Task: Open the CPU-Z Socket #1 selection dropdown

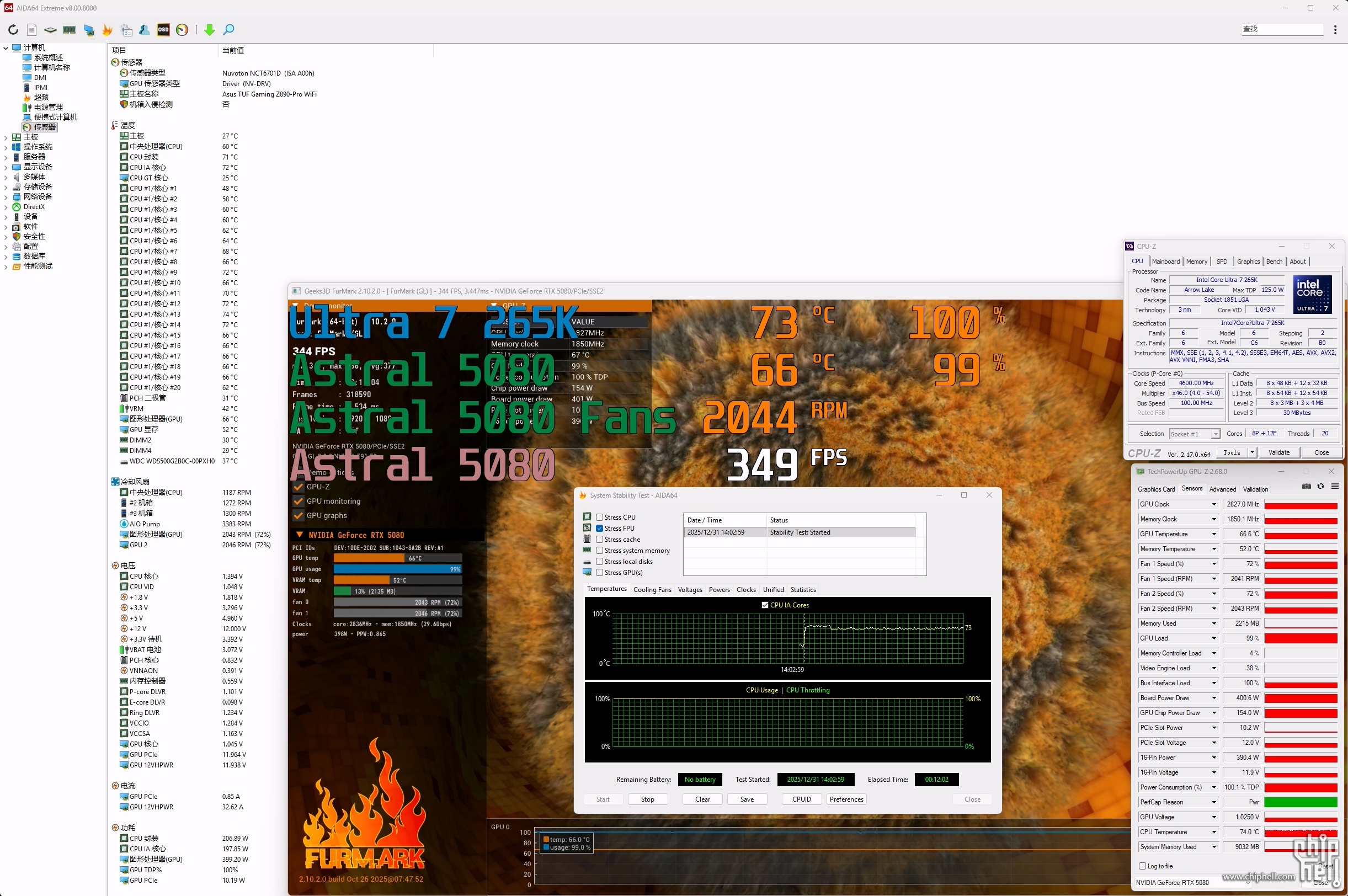Action: 1215,434
